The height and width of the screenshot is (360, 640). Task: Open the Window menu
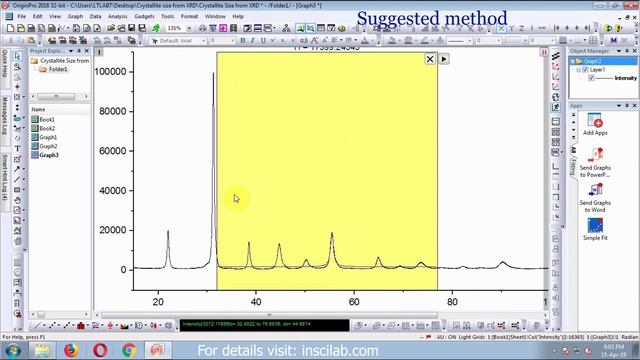point(215,16)
